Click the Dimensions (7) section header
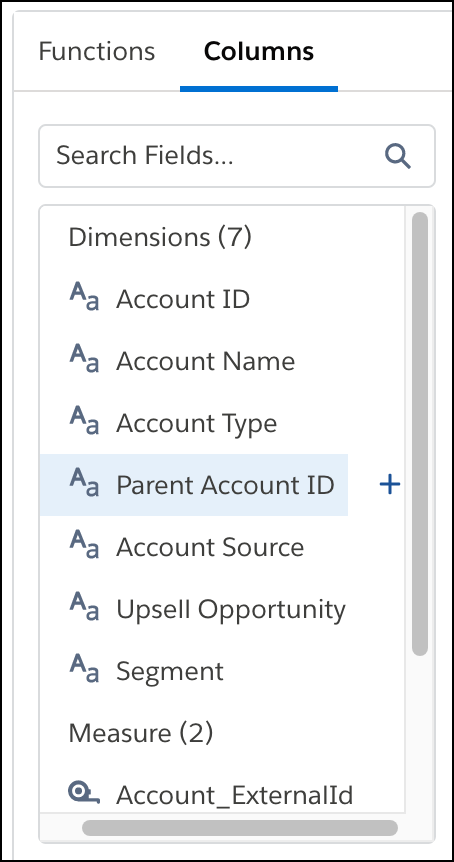The height and width of the screenshot is (862, 454). tap(160, 237)
